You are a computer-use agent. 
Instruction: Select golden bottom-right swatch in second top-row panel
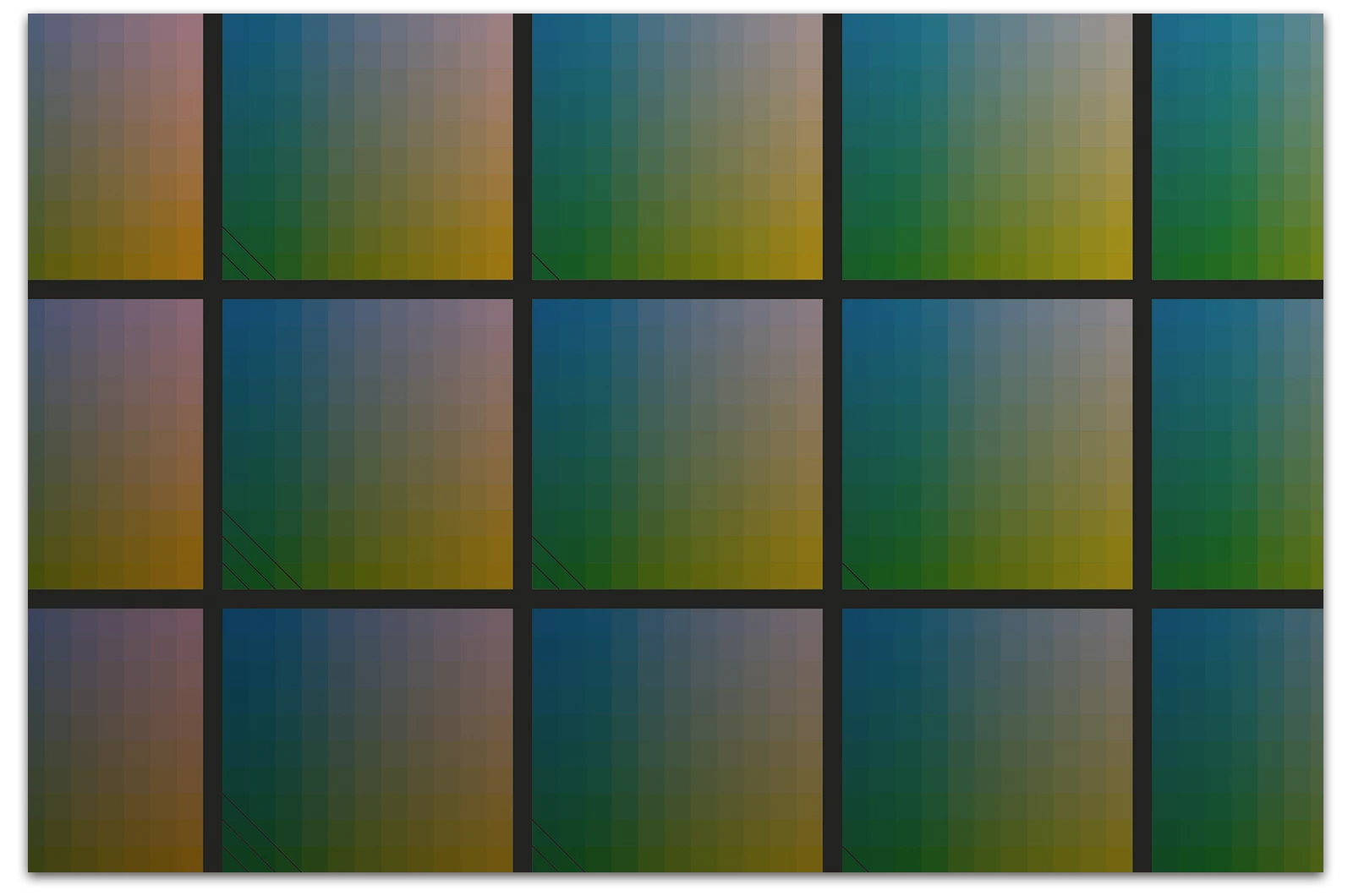[x=500, y=266]
